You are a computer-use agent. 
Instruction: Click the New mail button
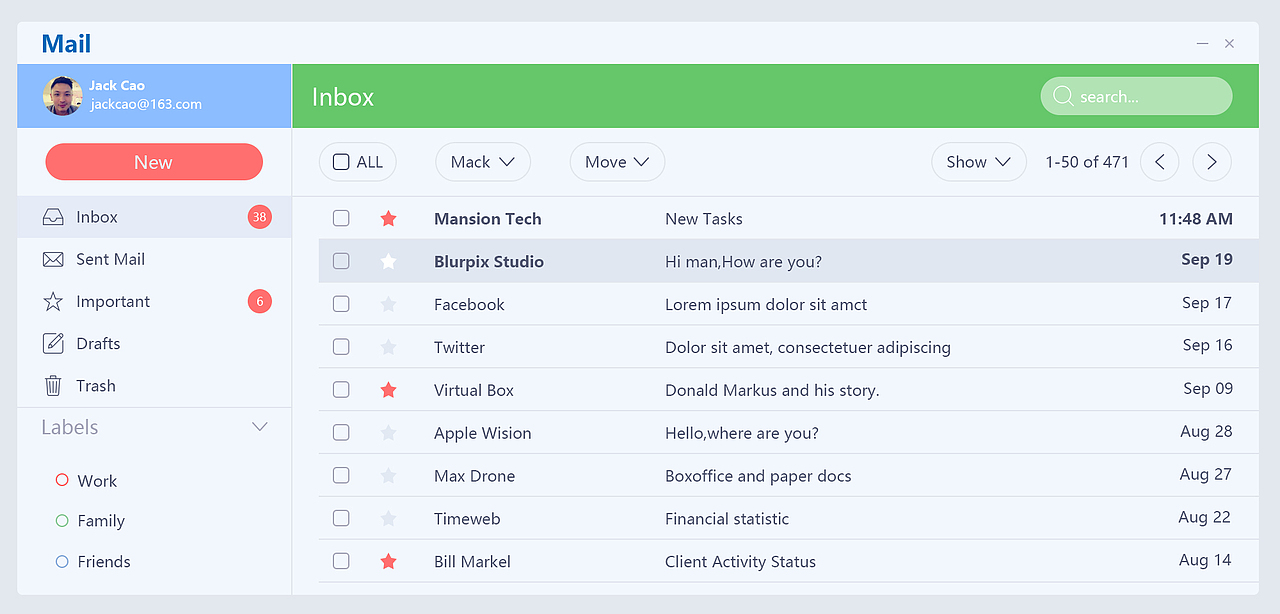[x=154, y=162]
